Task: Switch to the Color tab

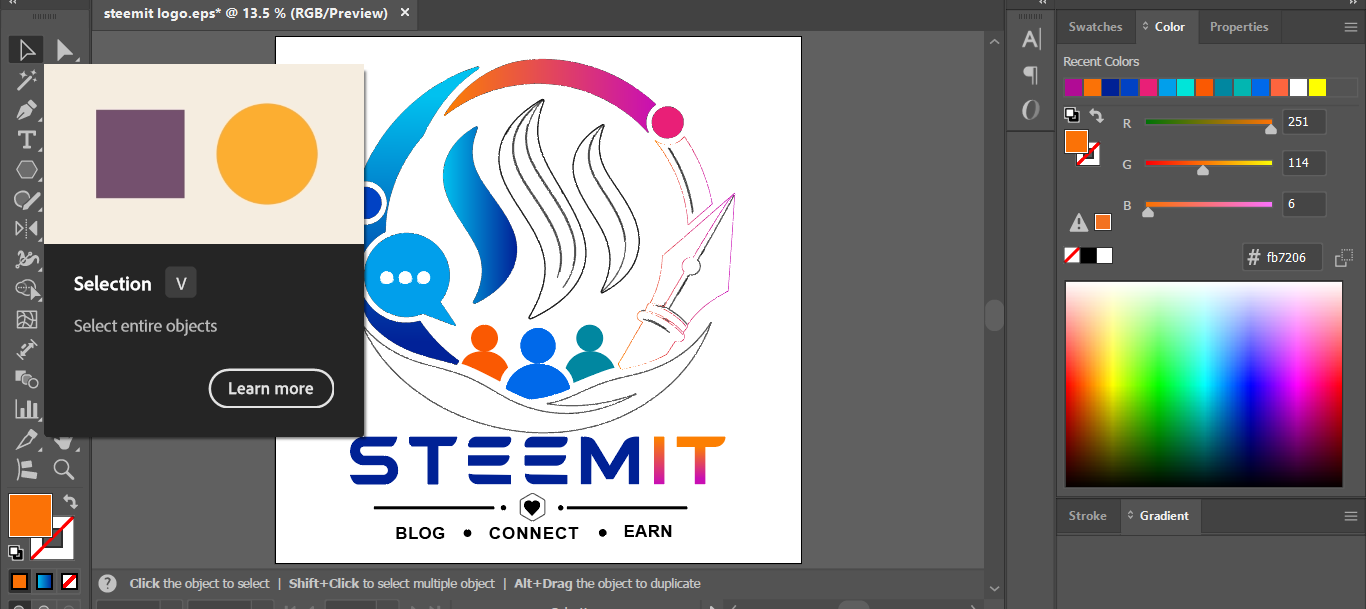Action: point(1167,27)
